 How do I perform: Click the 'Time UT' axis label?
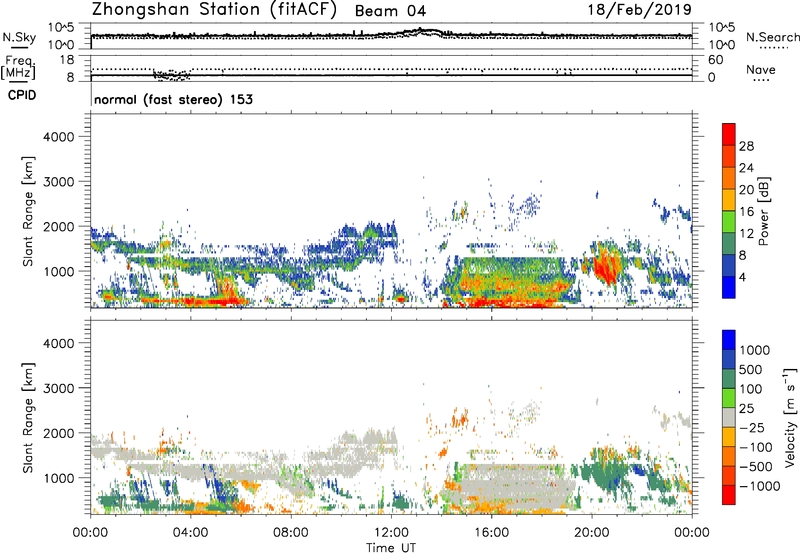click(x=391, y=548)
